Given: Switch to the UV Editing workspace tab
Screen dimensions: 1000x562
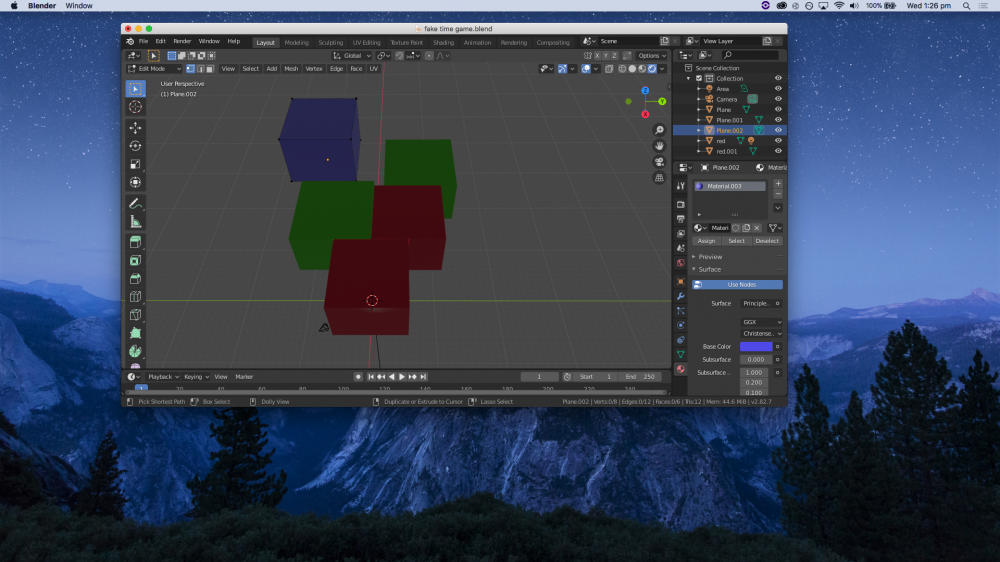Looking at the screenshot, I should 366,43.
